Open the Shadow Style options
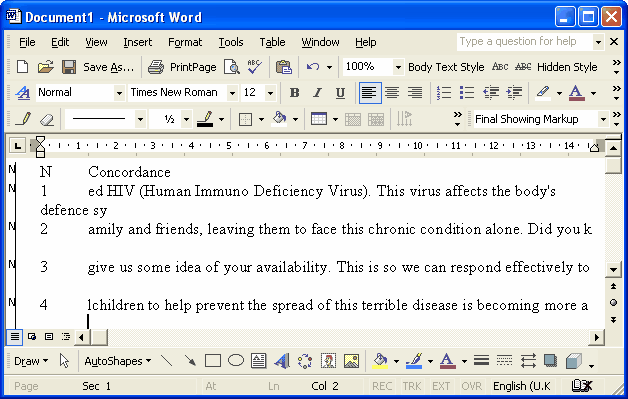Screen dimensions: 628x399 coord(551,361)
